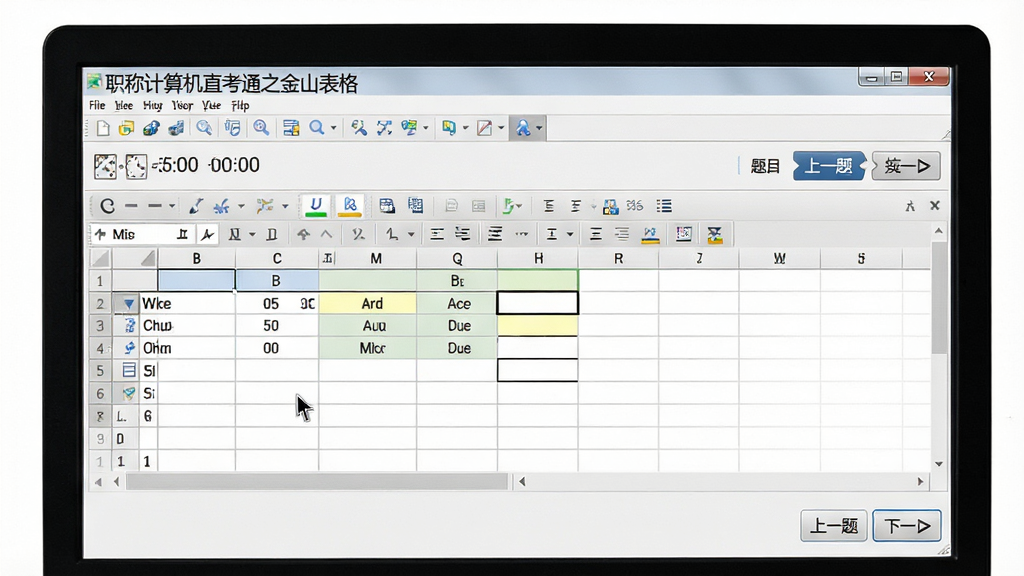Select the cell containing "Ace"
Screen dimensions: 1024x576
(457, 304)
